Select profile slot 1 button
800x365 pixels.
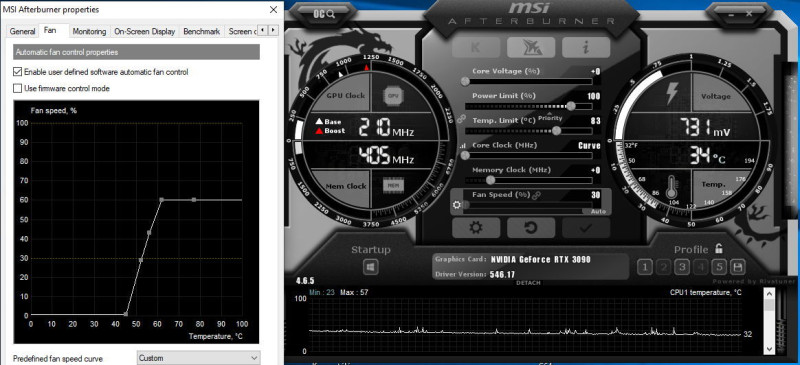[645, 266]
